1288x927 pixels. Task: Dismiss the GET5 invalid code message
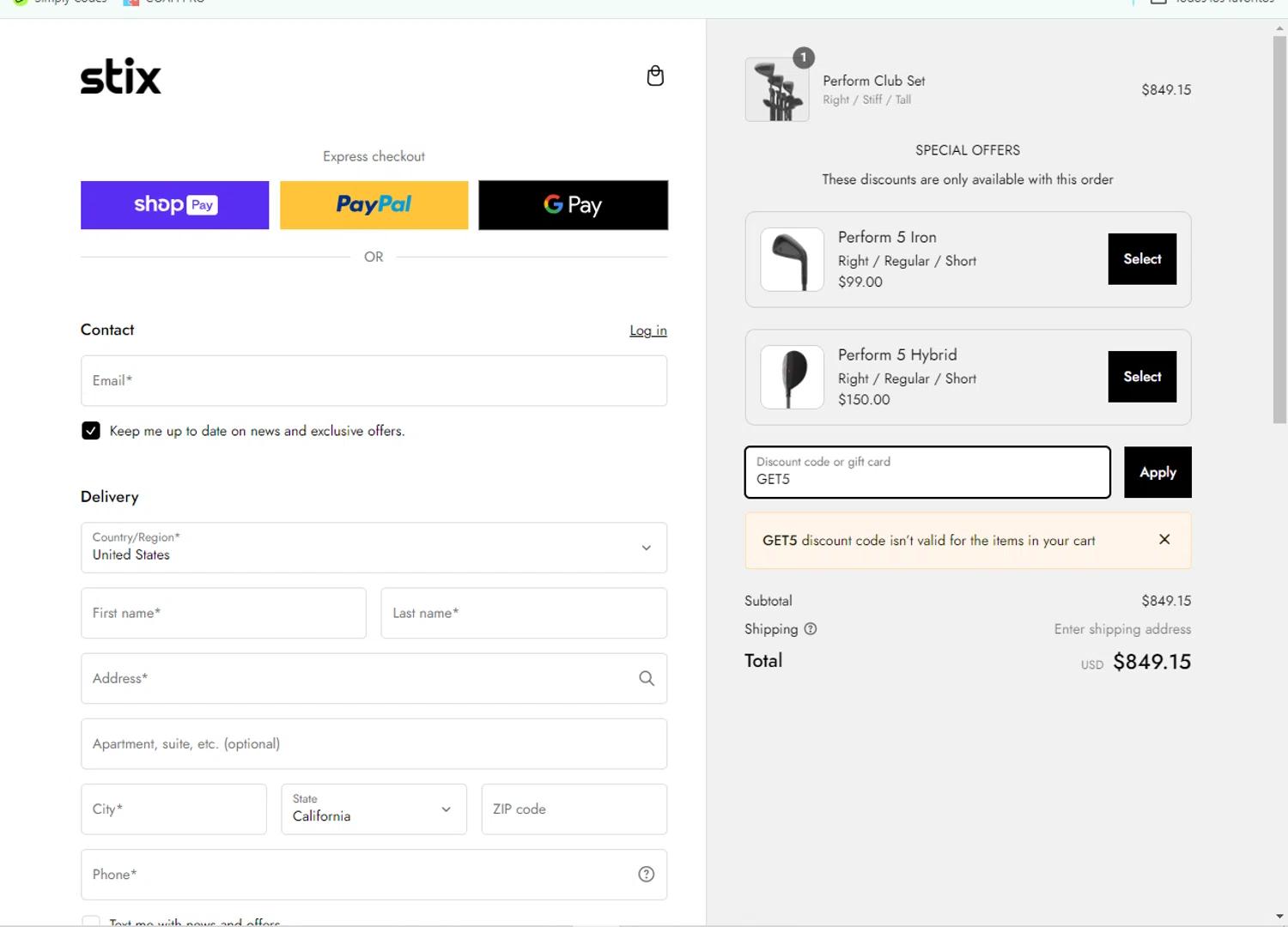click(x=1164, y=540)
